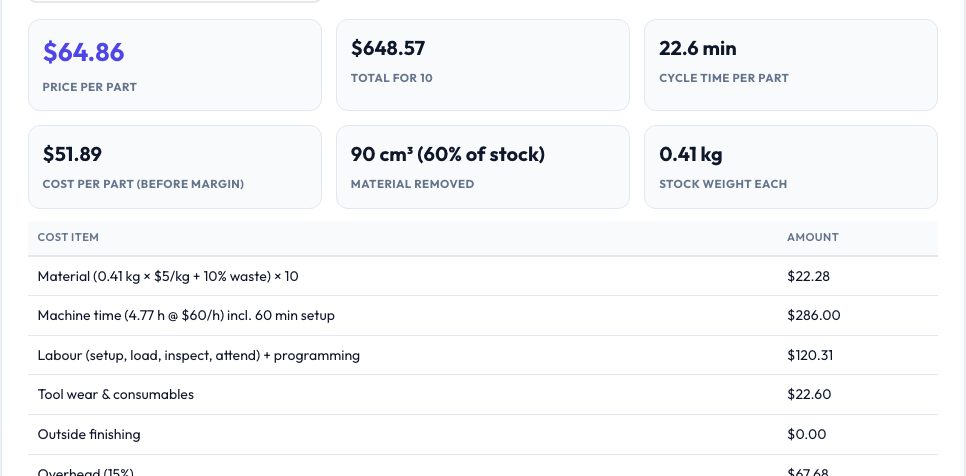Click the STOCK WEIGHT EACH label
The image size is (966, 476).
[723, 184]
